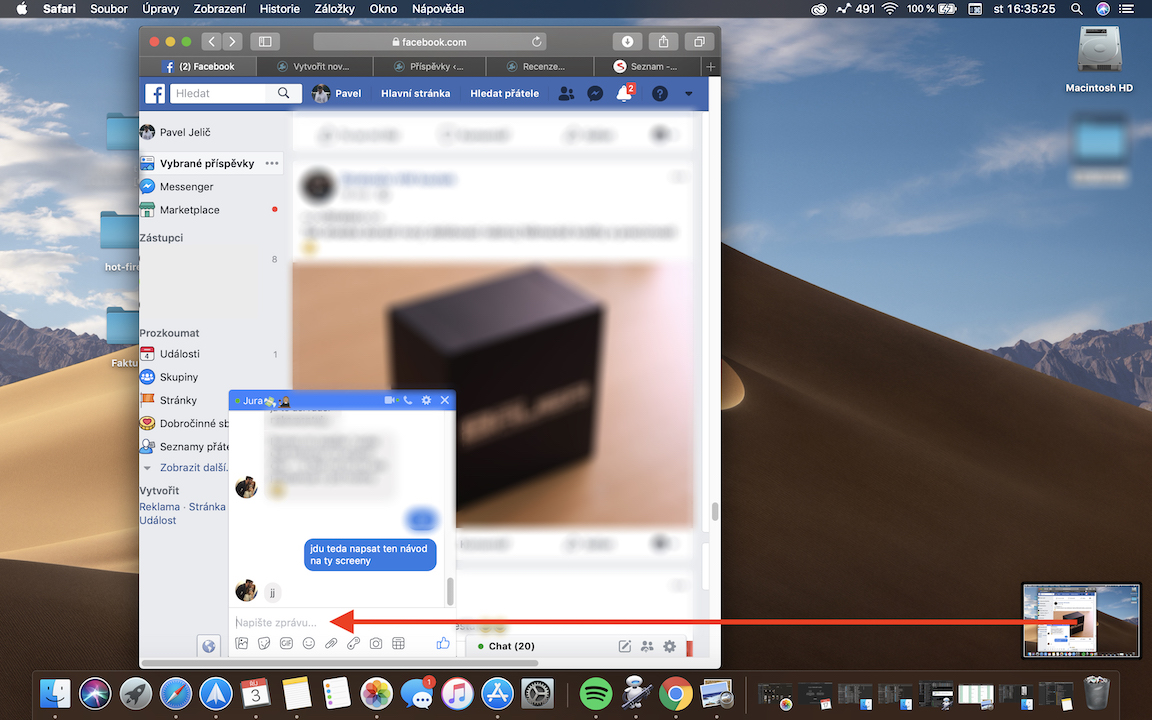Toggle Safari sidebar
Viewport: 1152px width, 720px height.
[x=265, y=42]
